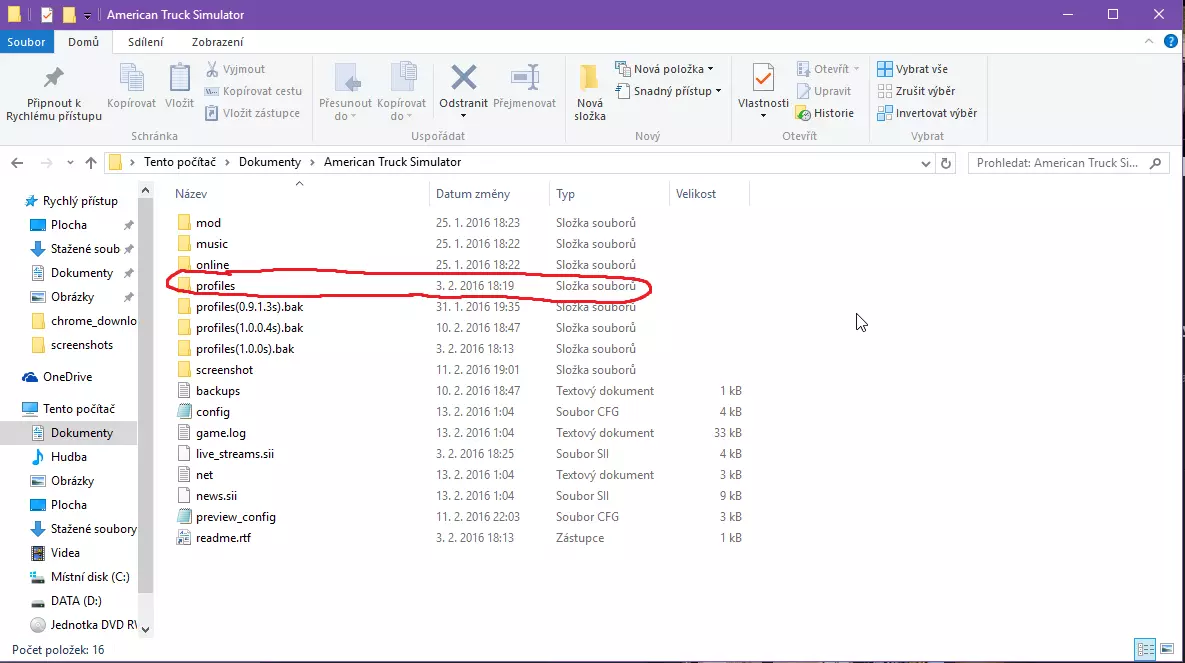Open DATA (D:) drive
Screen dimensions: 1185x663
click(x=76, y=601)
